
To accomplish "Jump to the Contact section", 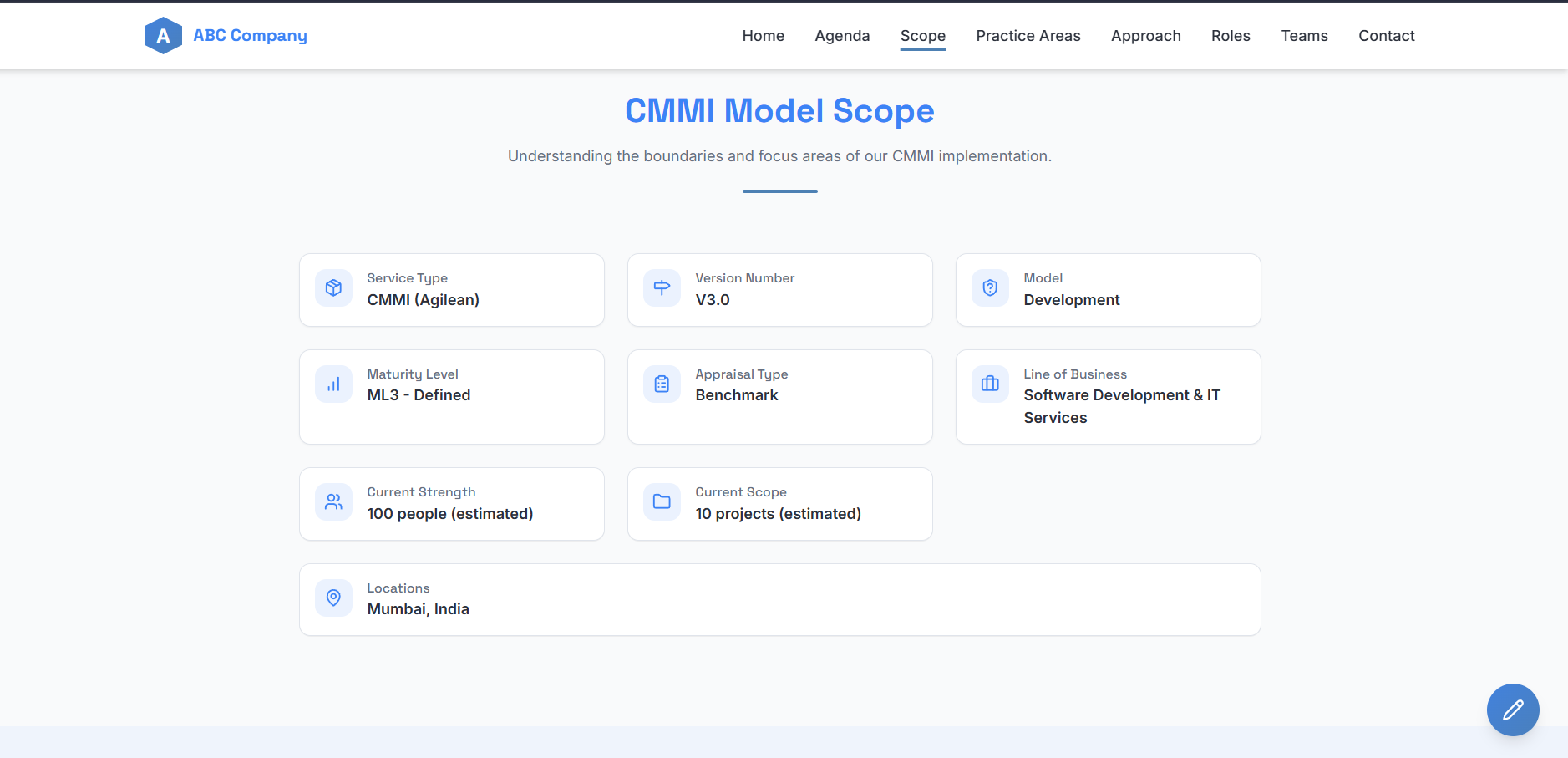I will click(1387, 36).
